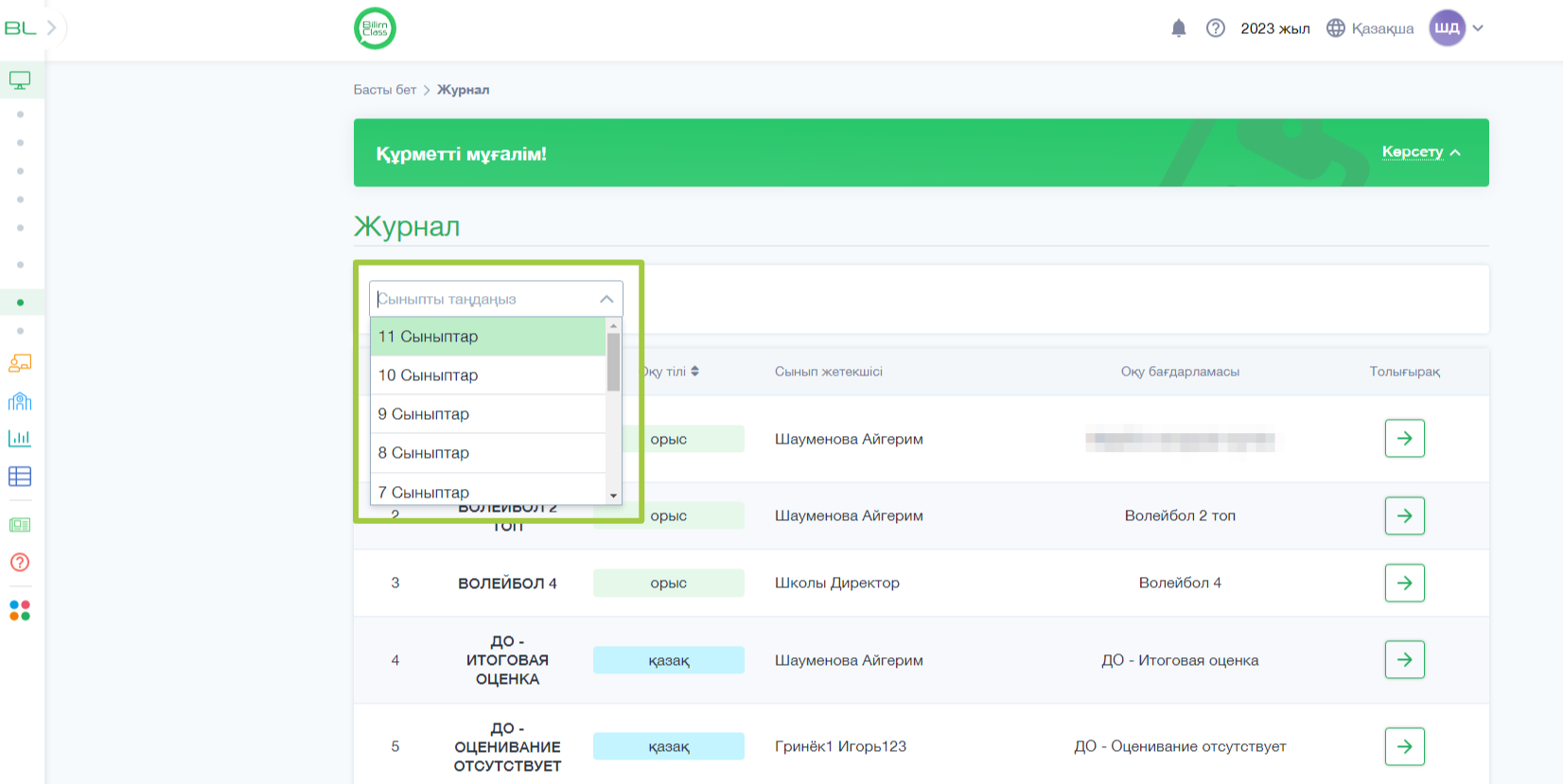Viewport: 1563px width, 784px height.
Task: Click the dropdown scroll up arrow
Action: pos(613,325)
